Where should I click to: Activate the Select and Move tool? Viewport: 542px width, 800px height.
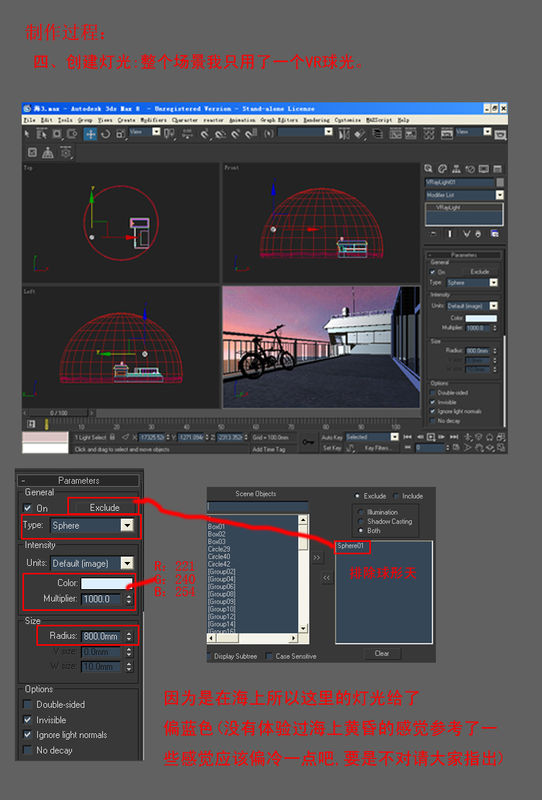(90, 134)
